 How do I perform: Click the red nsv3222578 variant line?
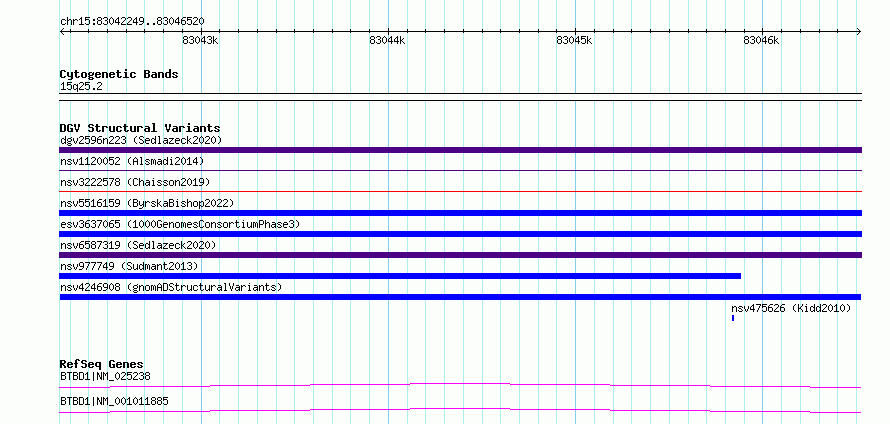[x=460, y=191]
